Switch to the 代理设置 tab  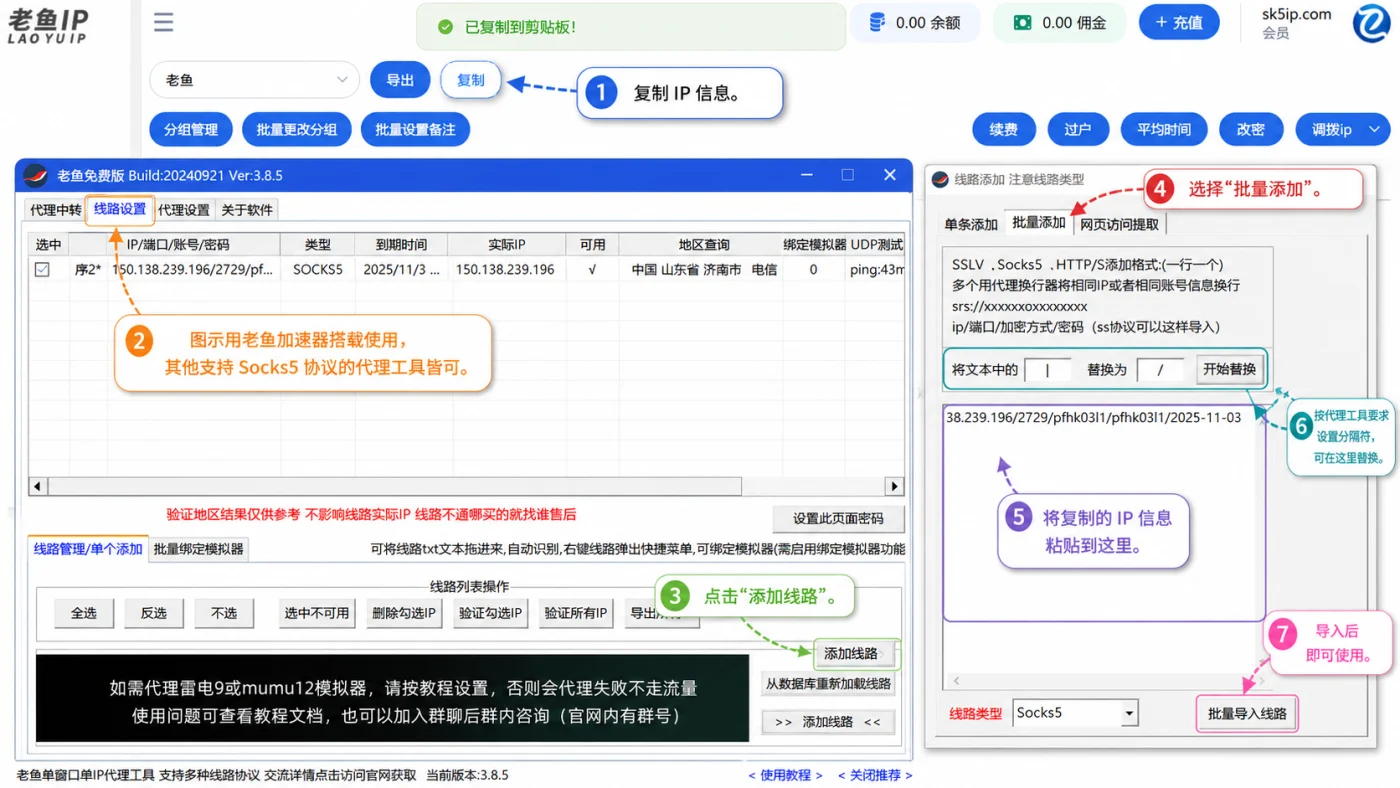point(184,210)
